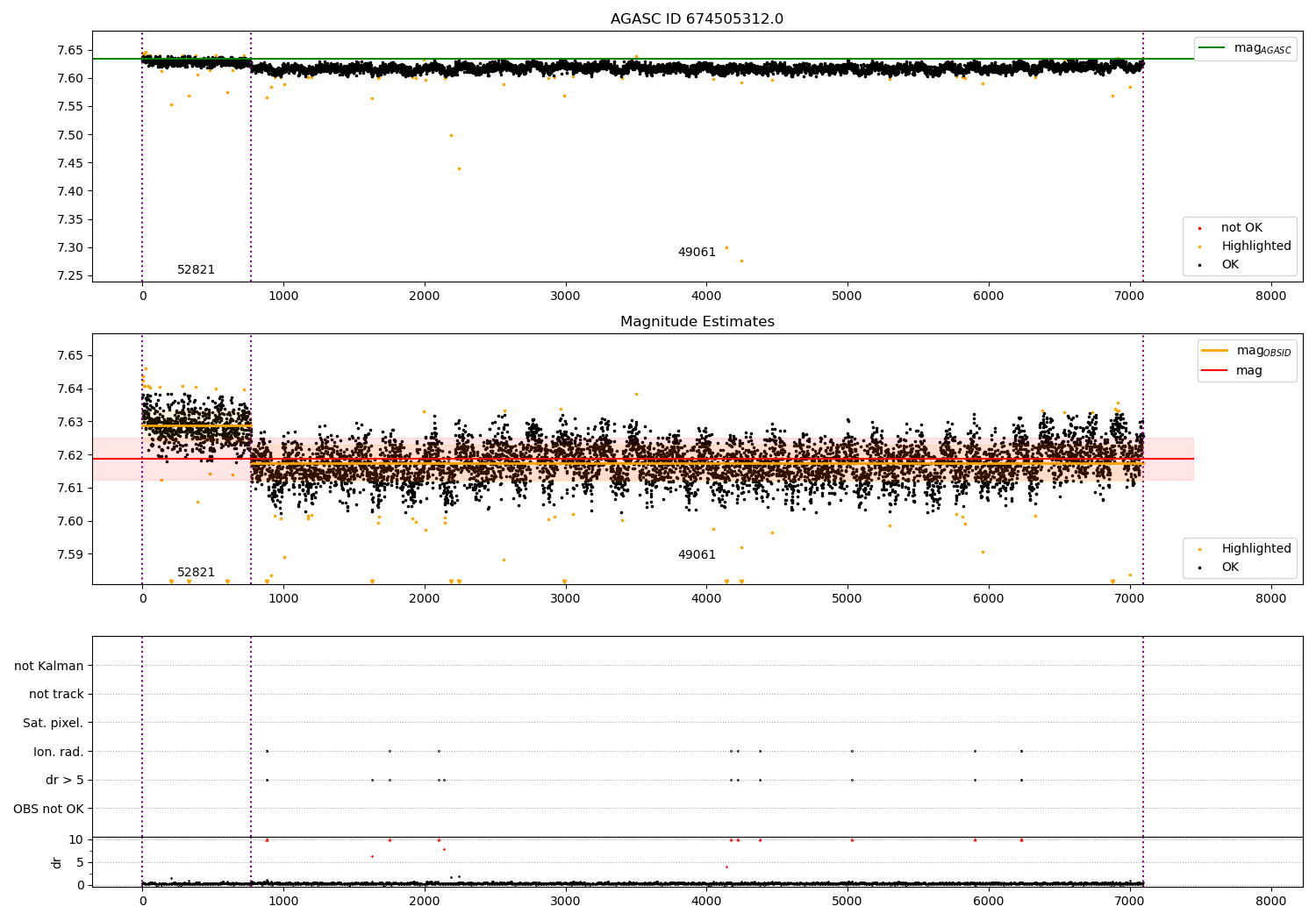Click the "7.64" tick on the middle plot
The height and width of the screenshot is (921, 1316).
[68, 389]
